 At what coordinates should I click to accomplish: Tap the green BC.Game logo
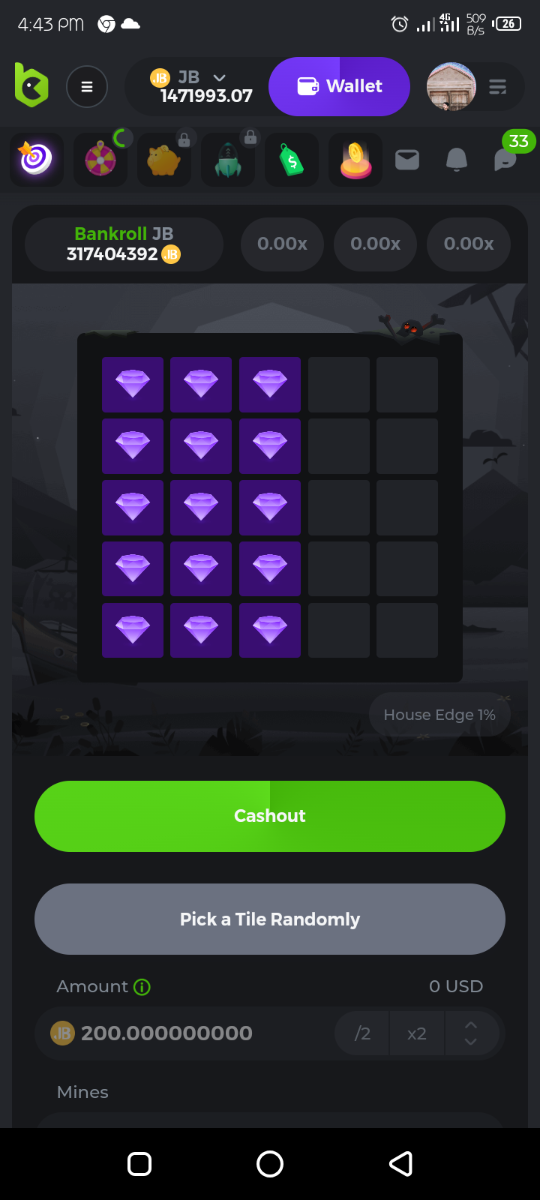[x=31, y=85]
